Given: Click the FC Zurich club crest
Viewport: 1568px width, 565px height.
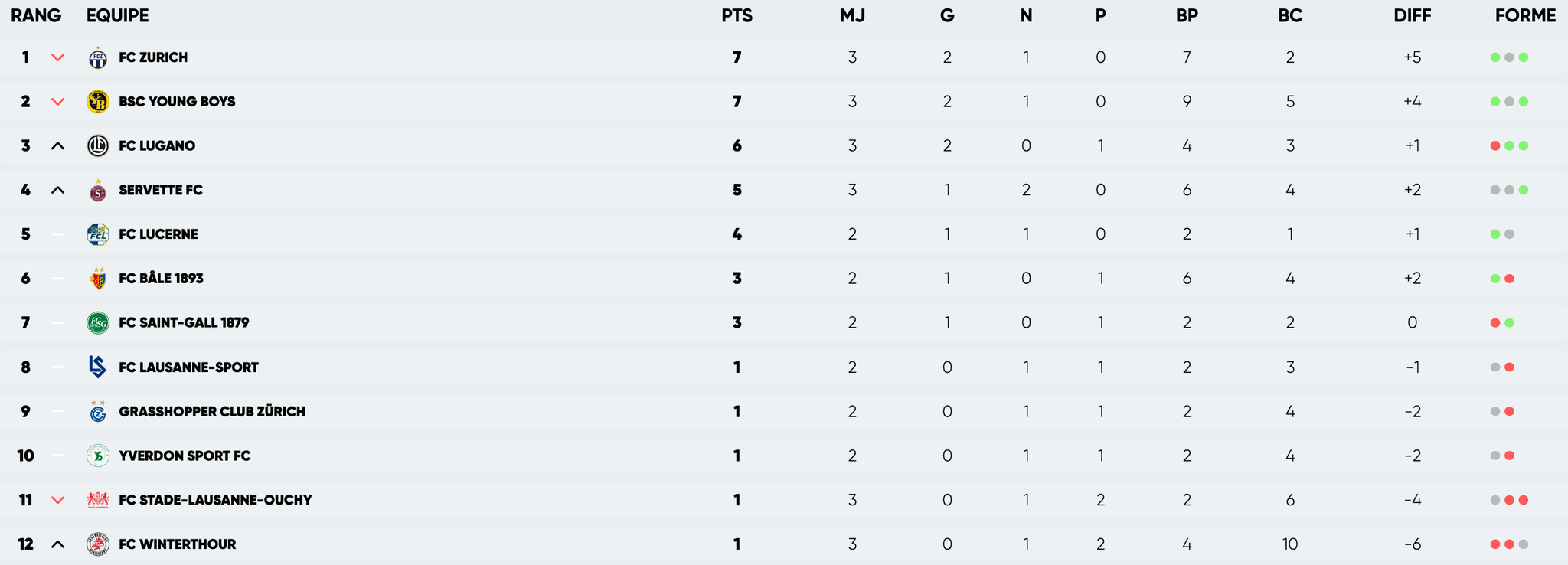Looking at the screenshot, I should (98, 58).
